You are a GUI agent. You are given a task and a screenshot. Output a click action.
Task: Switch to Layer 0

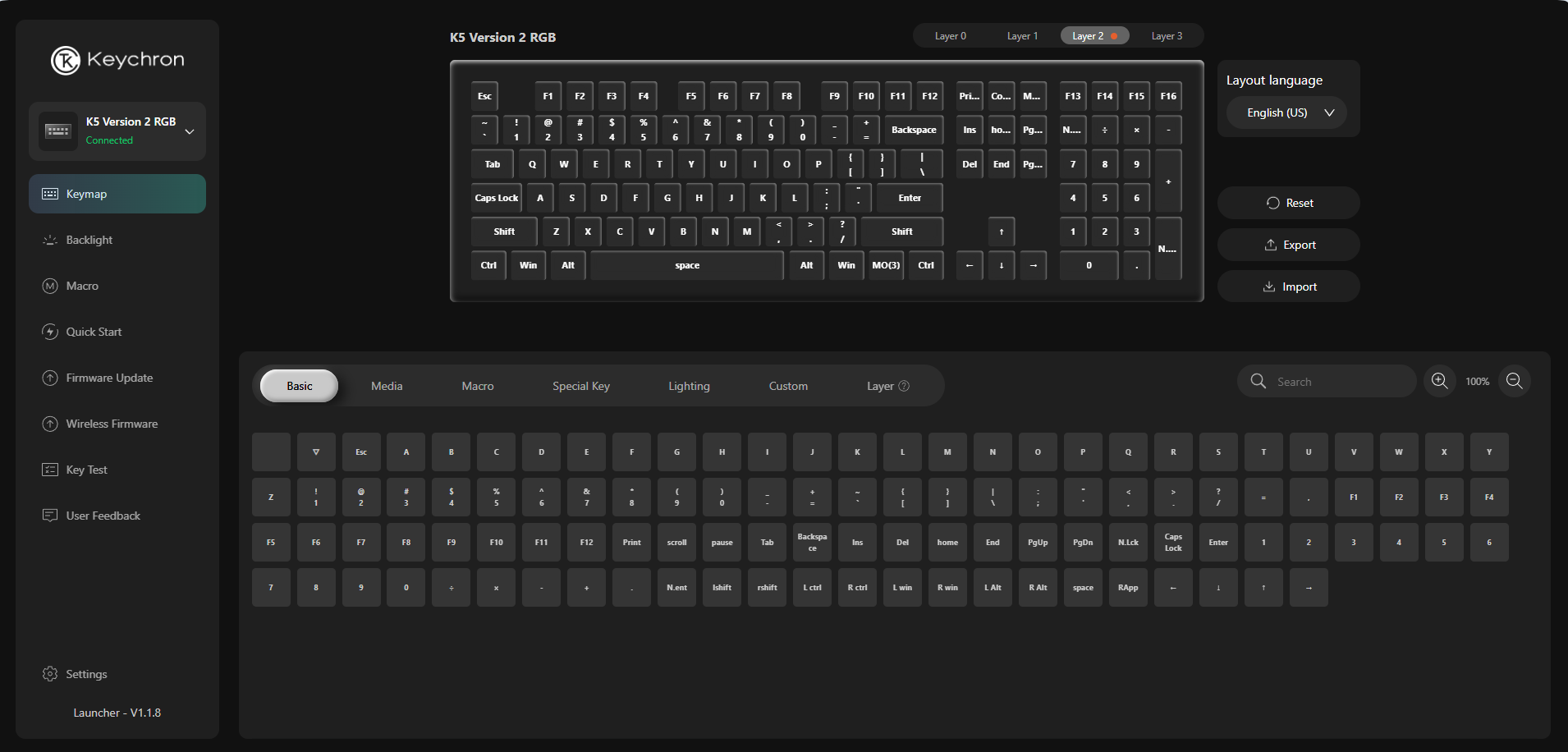tap(950, 36)
